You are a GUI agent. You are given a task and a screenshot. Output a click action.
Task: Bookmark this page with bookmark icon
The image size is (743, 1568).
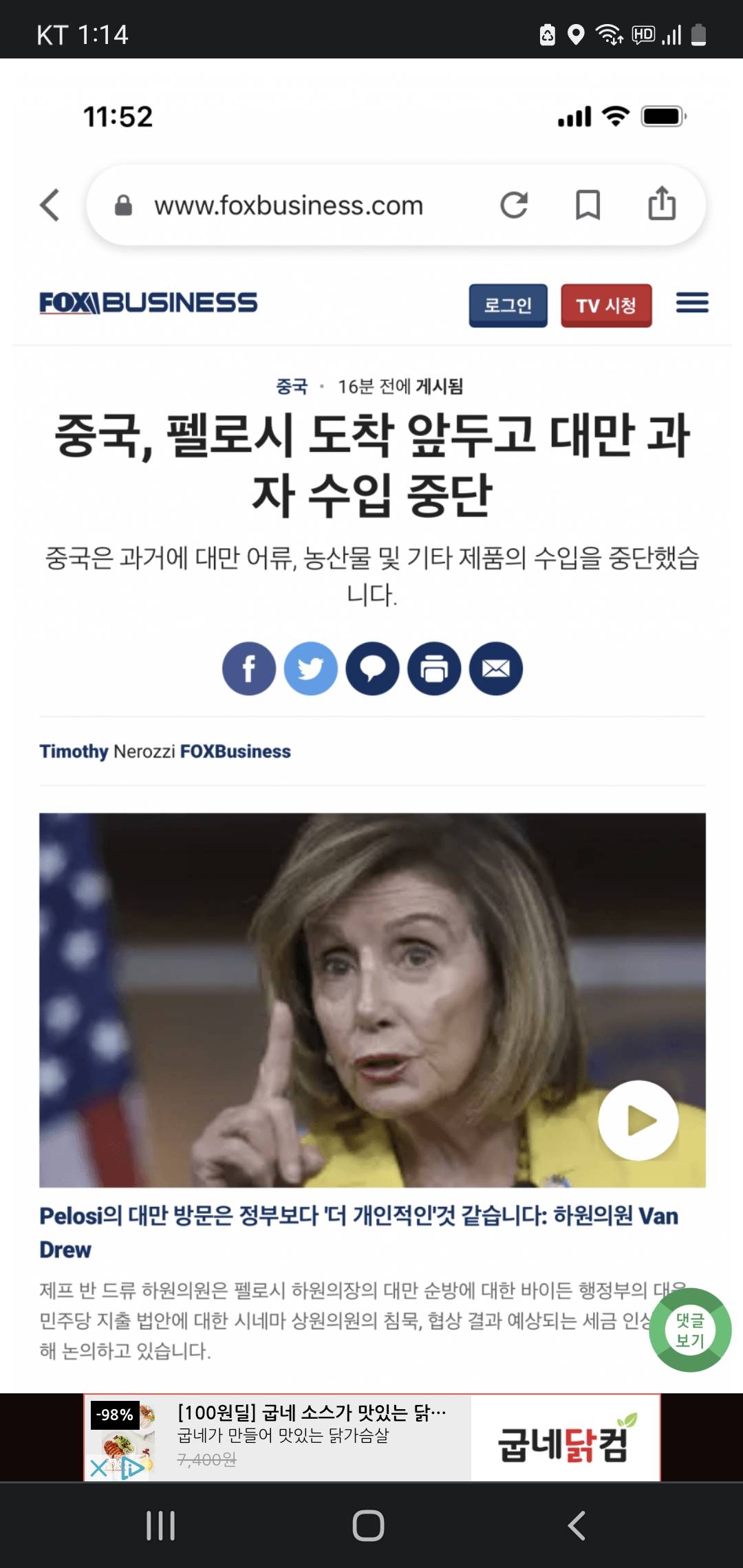[588, 205]
